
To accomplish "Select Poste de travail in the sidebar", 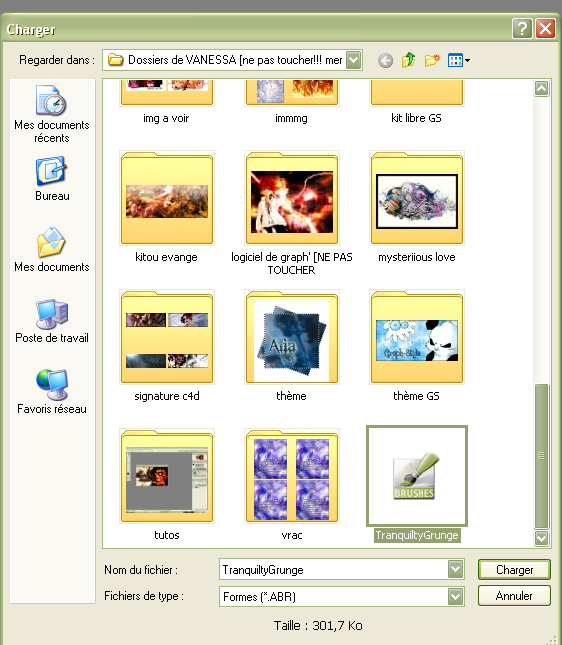I will pos(52,321).
